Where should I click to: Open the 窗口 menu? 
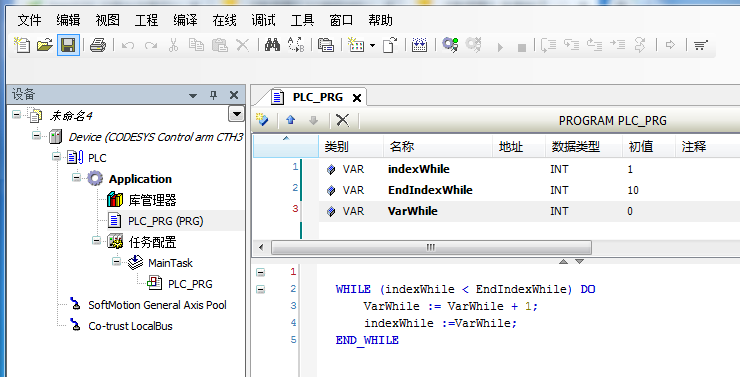[x=341, y=20]
